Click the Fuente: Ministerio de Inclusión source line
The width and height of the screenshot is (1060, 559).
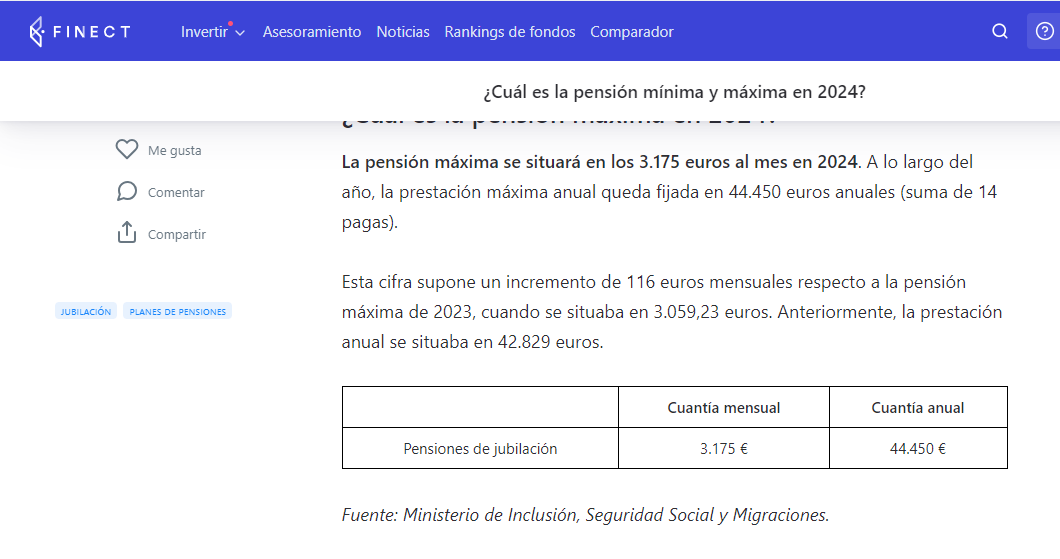[x=585, y=515]
